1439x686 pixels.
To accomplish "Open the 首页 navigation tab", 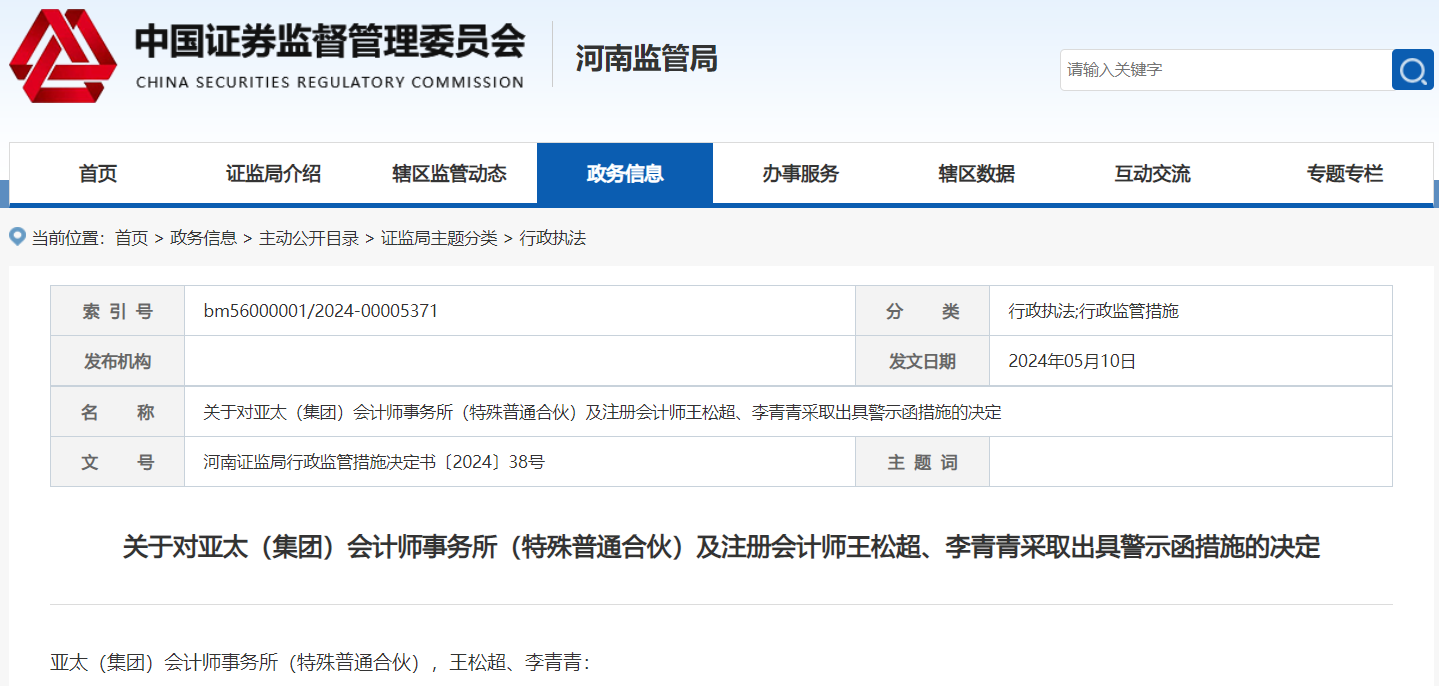I will click(x=97, y=172).
